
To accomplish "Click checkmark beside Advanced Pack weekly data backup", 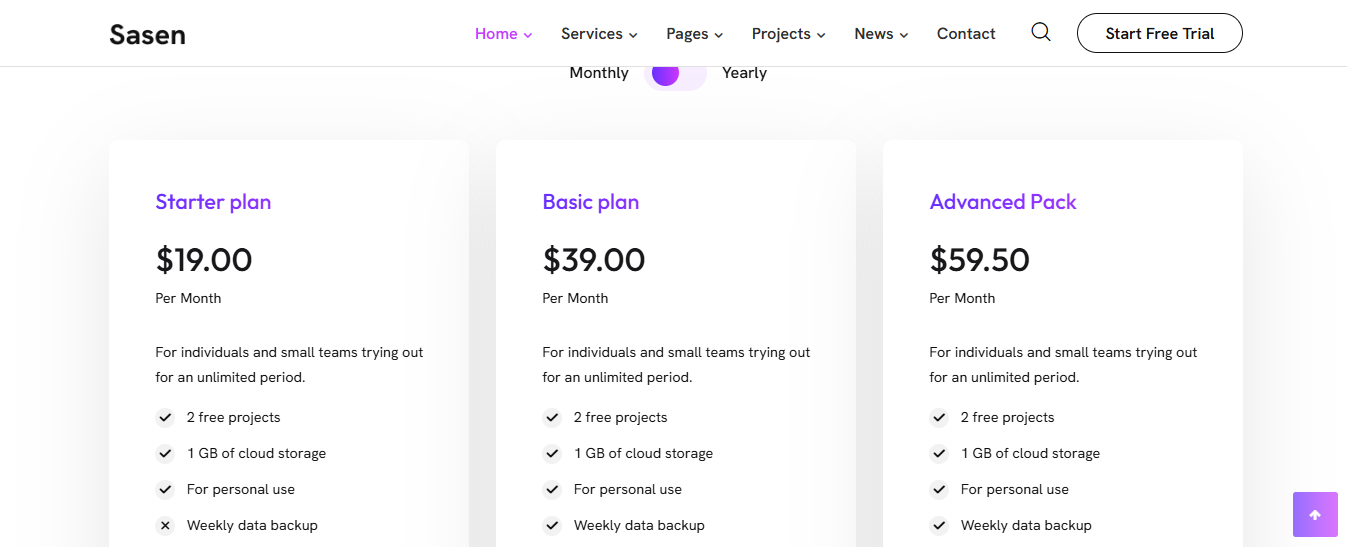I will (x=939, y=525).
